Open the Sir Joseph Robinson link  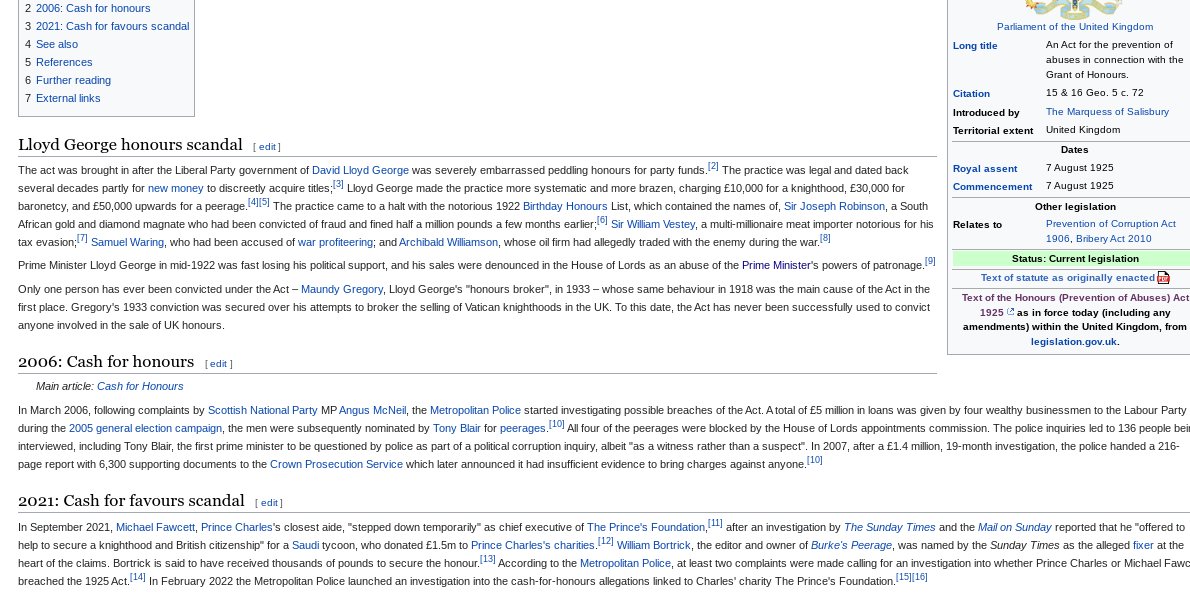(834, 206)
